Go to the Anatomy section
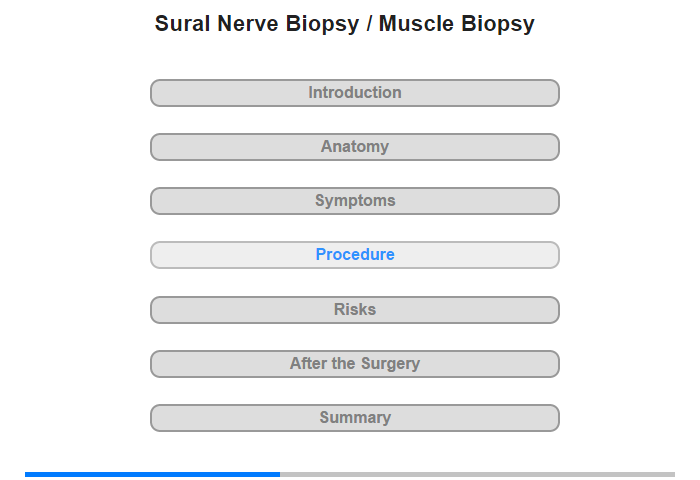Viewport: 700px width, 480px height. click(354, 147)
